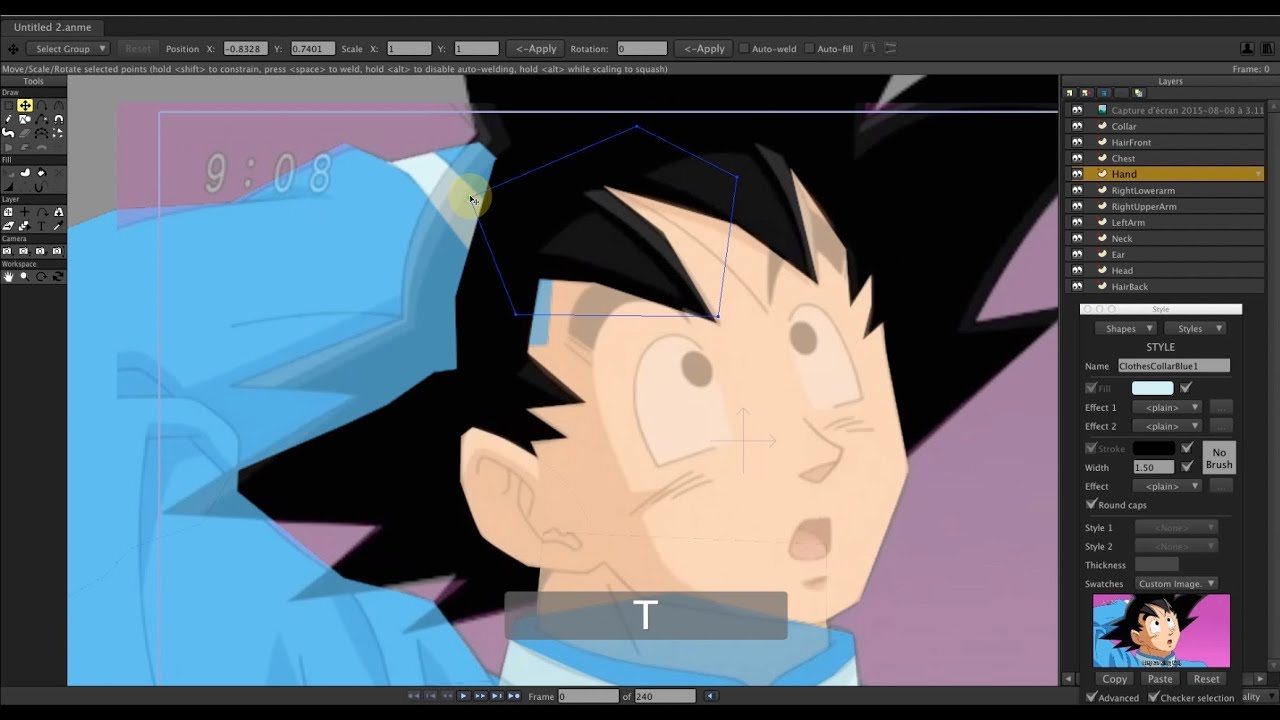The height and width of the screenshot is (720, 1280).
Task: Open the Fill color swatch
Action: pos(1153,388)
